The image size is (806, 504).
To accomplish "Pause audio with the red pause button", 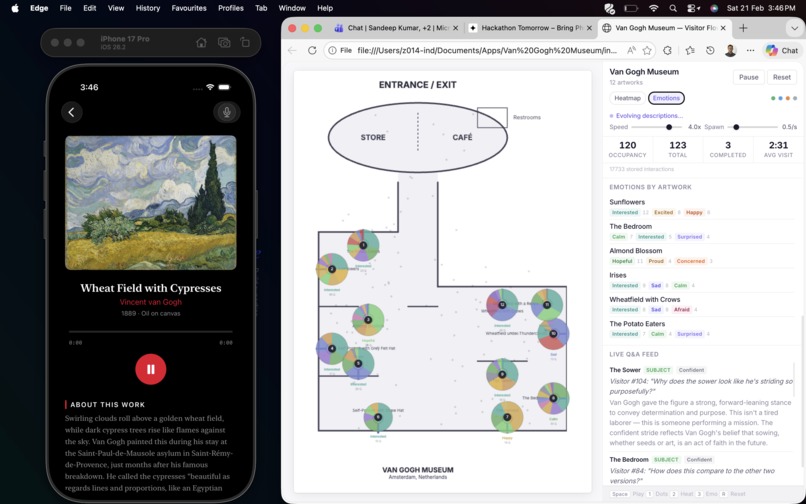I will [x=151, y=369].
